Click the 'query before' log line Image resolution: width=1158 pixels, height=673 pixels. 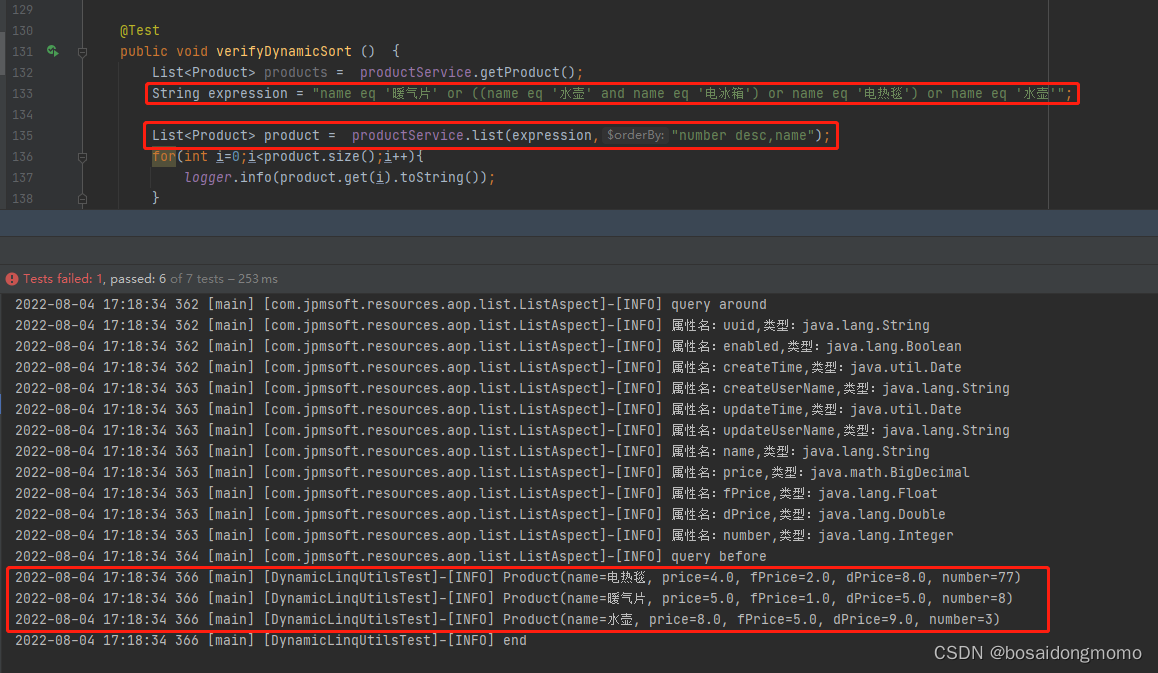[391, 556]
